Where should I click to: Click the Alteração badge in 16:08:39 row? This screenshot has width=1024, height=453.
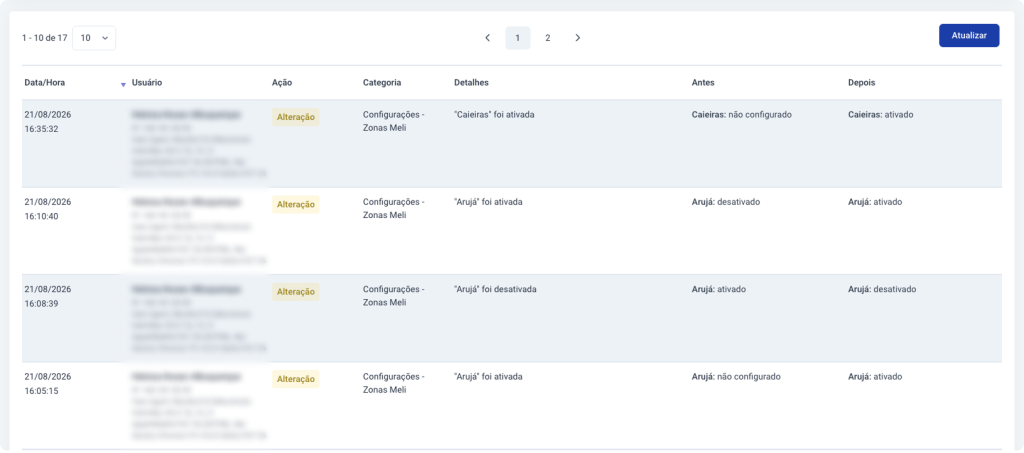pos(296,292)
